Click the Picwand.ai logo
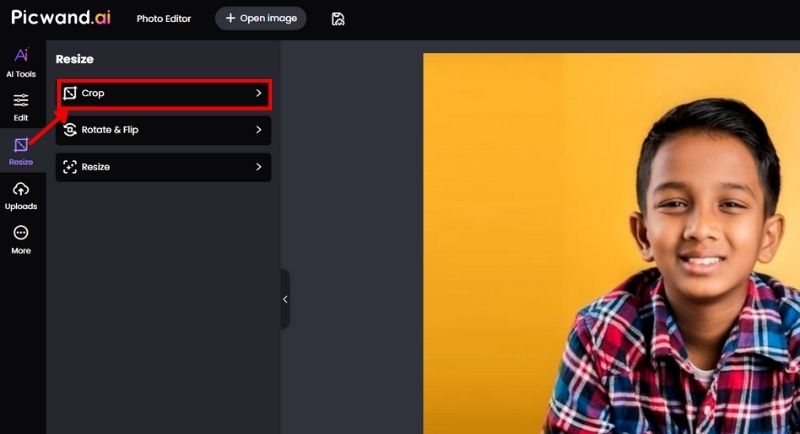This screenshot has width=800, height=434. coord(60,17)
